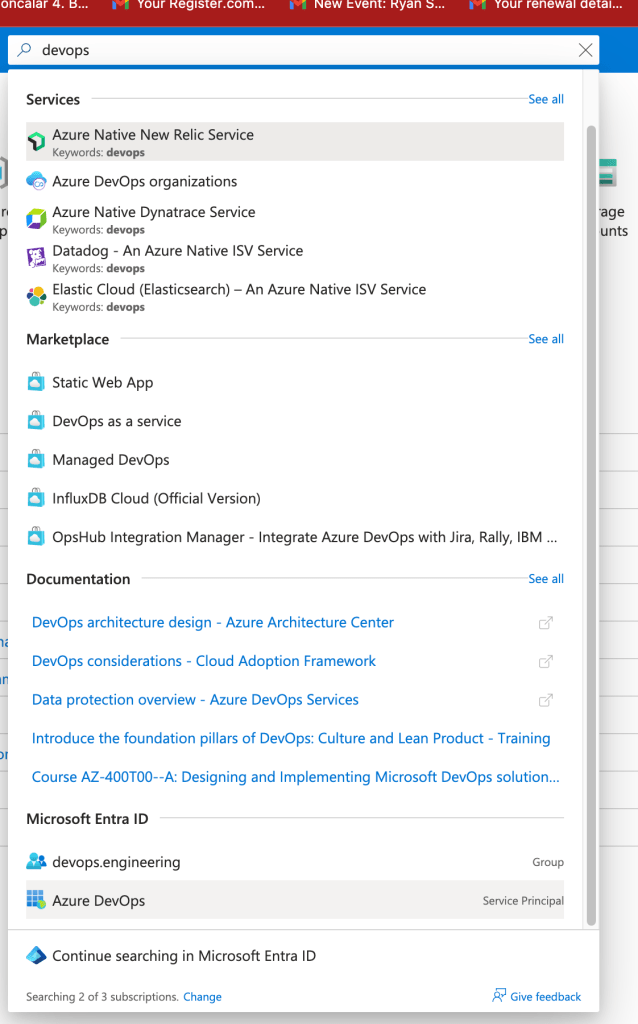See all Documentation results
638x1024 pixels.
coord(546,579)
